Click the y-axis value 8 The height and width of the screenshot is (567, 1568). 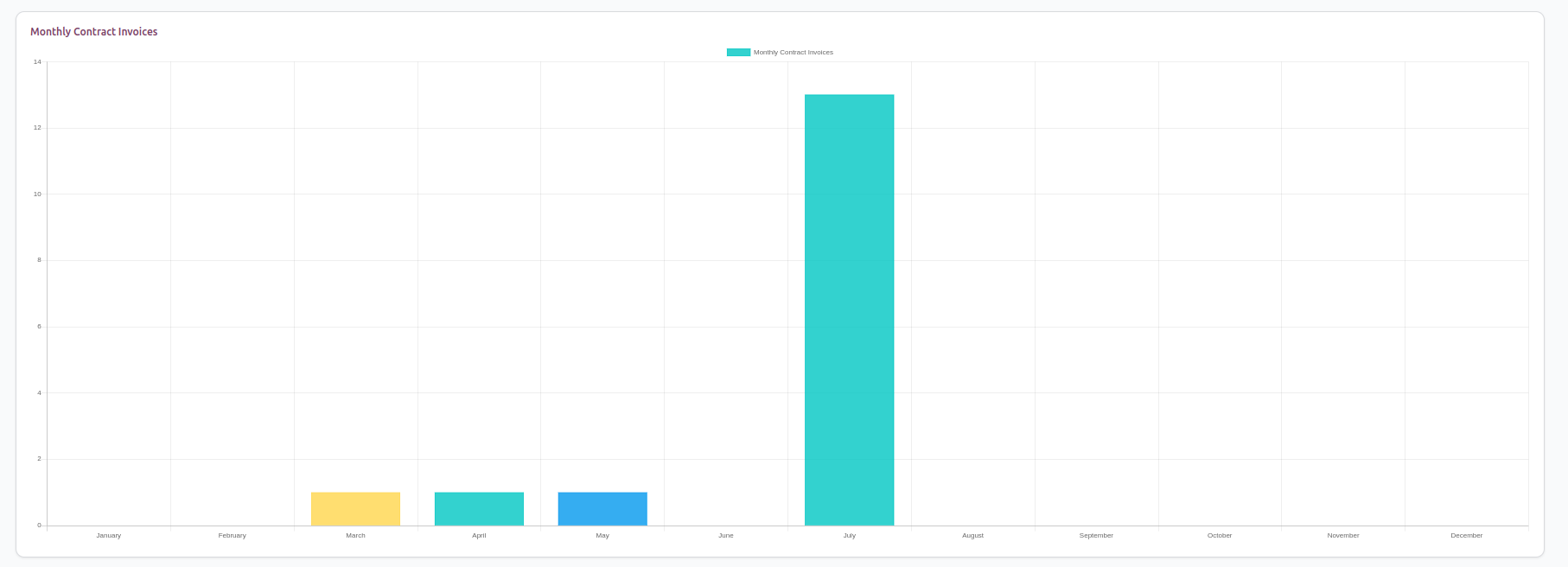[39, 260]
